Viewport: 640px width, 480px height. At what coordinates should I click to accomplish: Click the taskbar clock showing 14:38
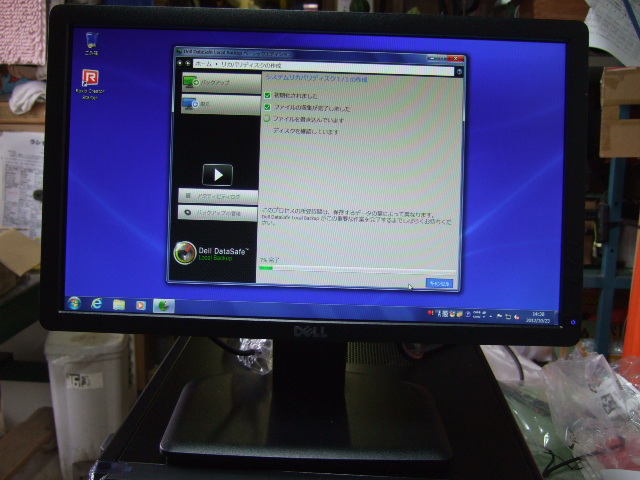[538, 317]
